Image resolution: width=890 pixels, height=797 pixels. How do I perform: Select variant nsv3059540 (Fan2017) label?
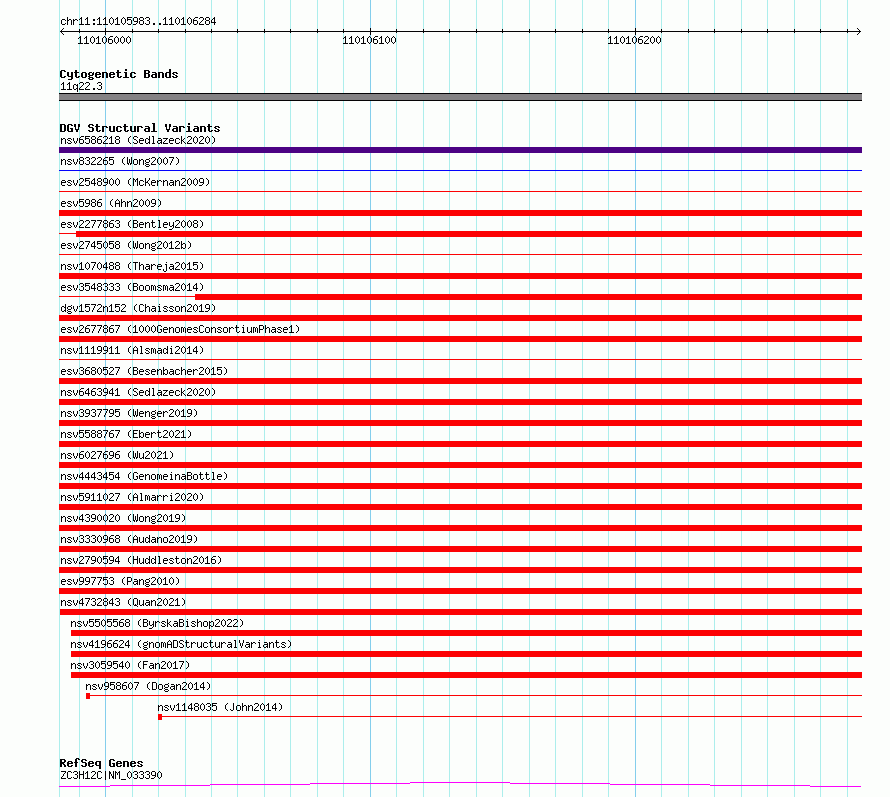pyautogui.click(x=130, y=665)
